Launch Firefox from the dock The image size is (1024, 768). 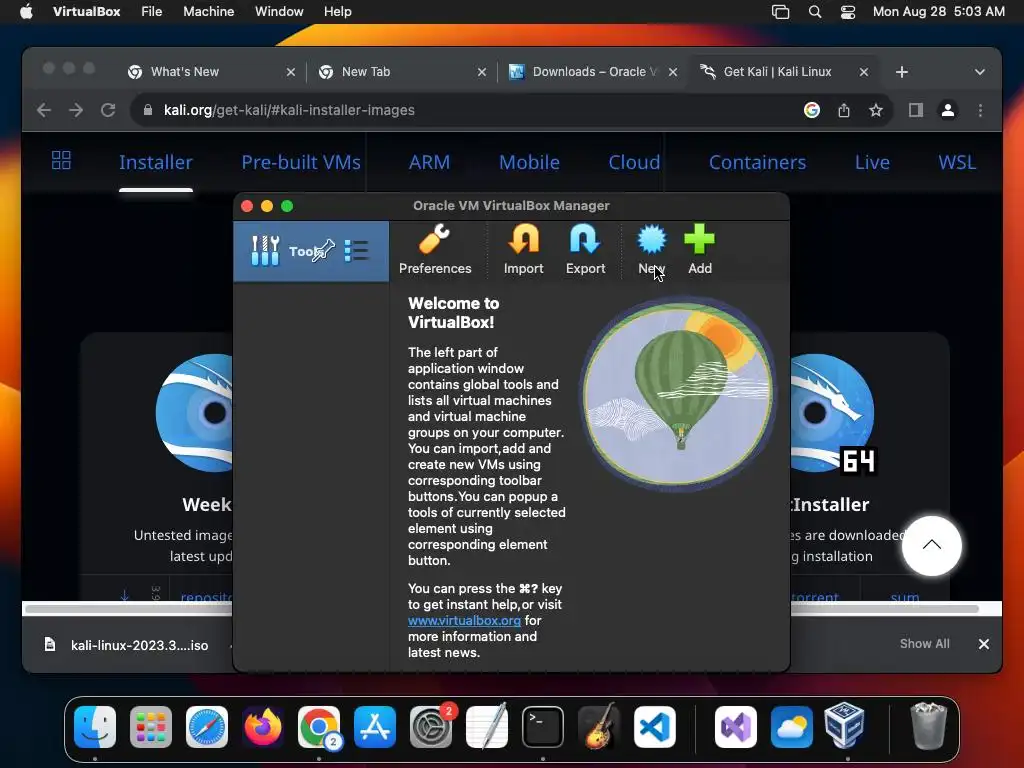(x=263, y=727)
